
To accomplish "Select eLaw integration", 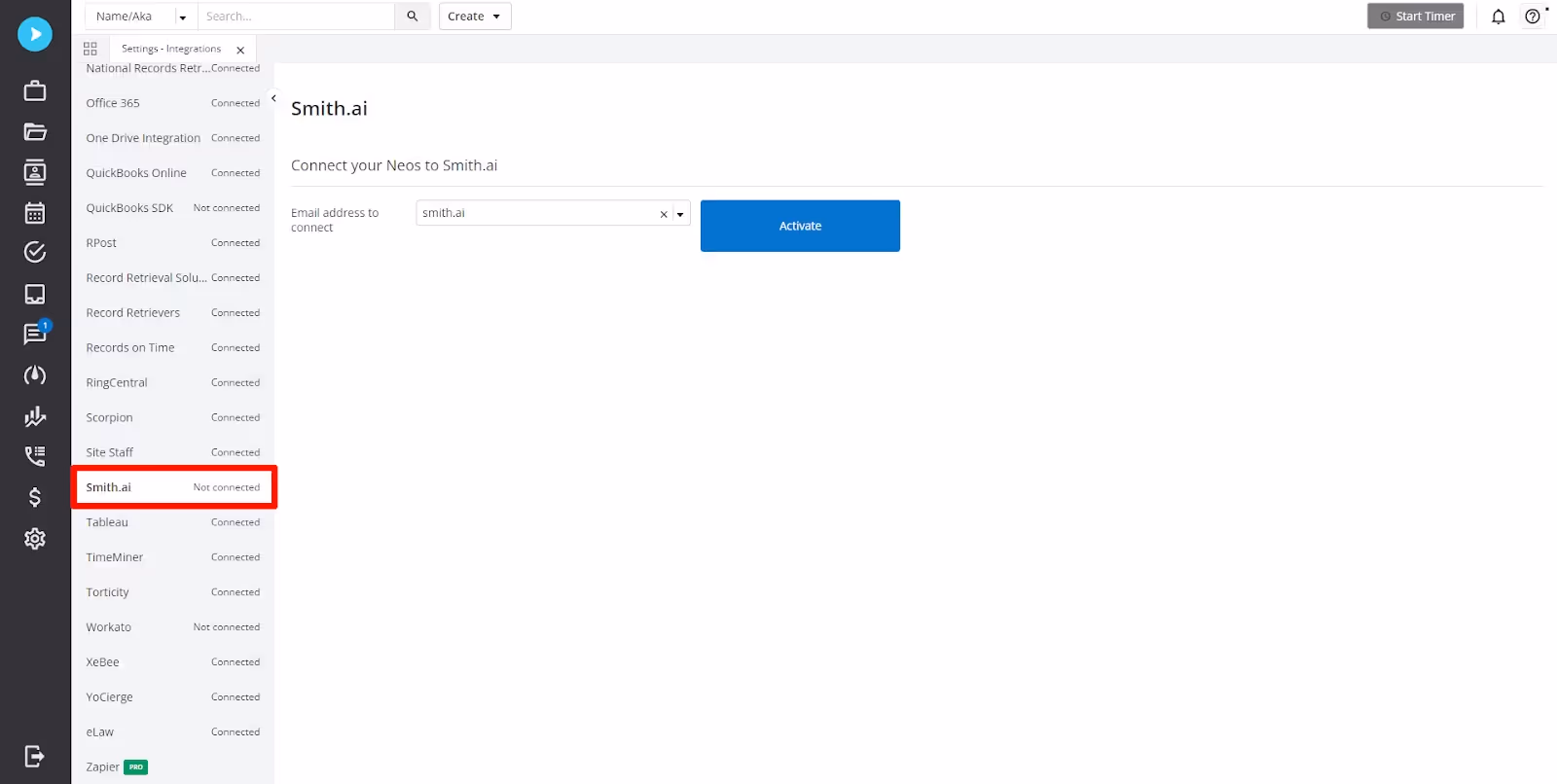I will point(172,732).
